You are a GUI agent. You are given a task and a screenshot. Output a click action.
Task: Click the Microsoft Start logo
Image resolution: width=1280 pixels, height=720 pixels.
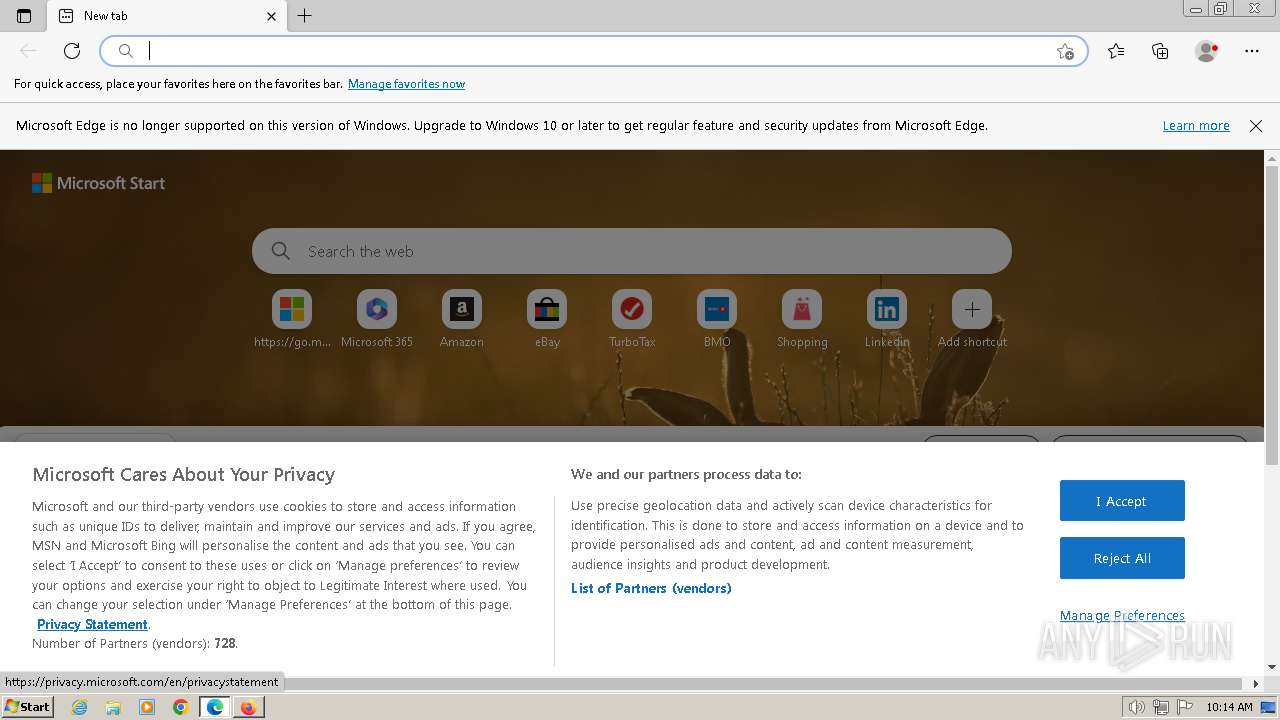[x=98, y=183]
